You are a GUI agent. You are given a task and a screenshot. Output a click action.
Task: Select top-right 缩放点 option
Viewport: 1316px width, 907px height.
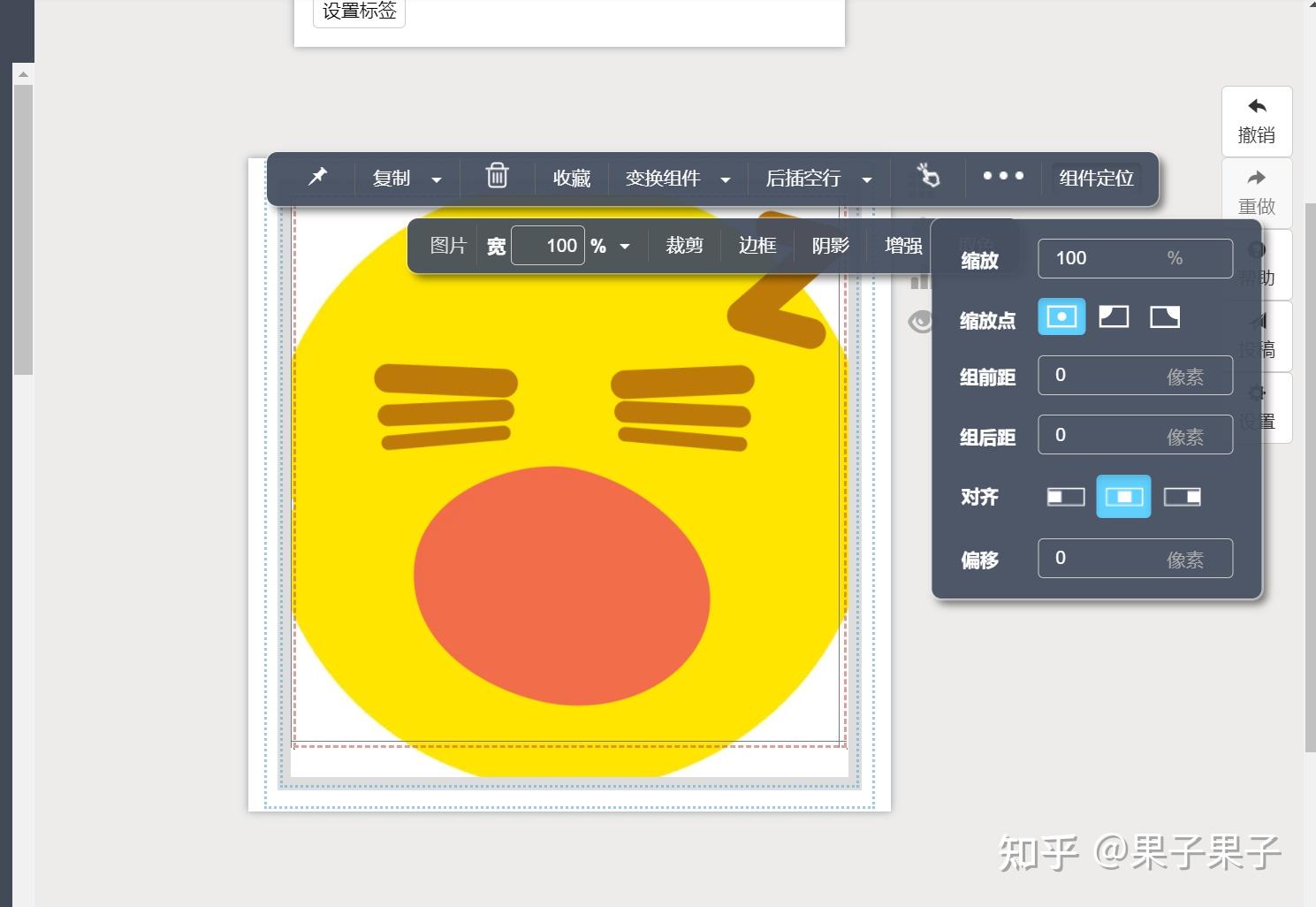tap(1165, 316)
